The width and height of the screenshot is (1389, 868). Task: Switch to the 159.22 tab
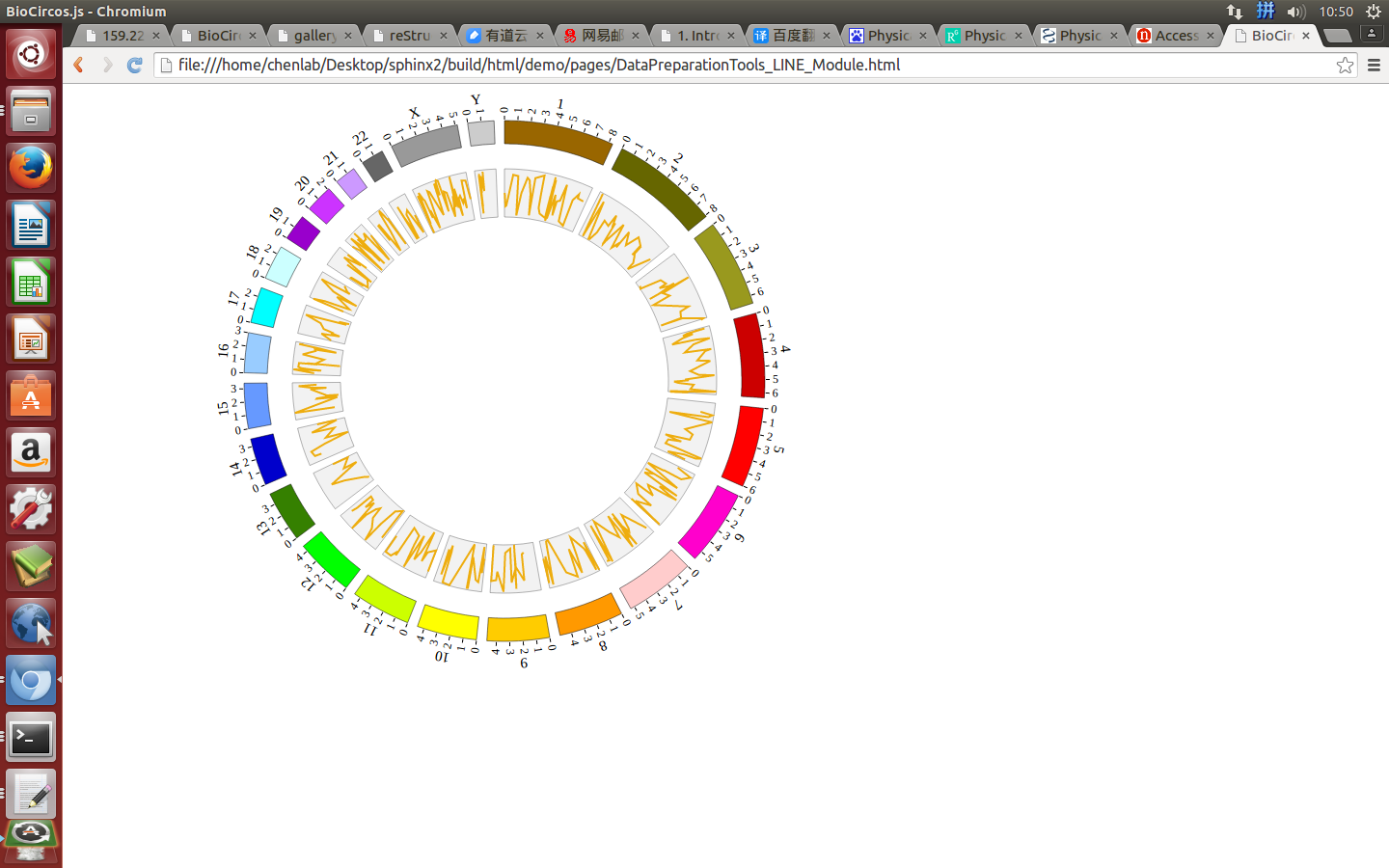point(123,36)
